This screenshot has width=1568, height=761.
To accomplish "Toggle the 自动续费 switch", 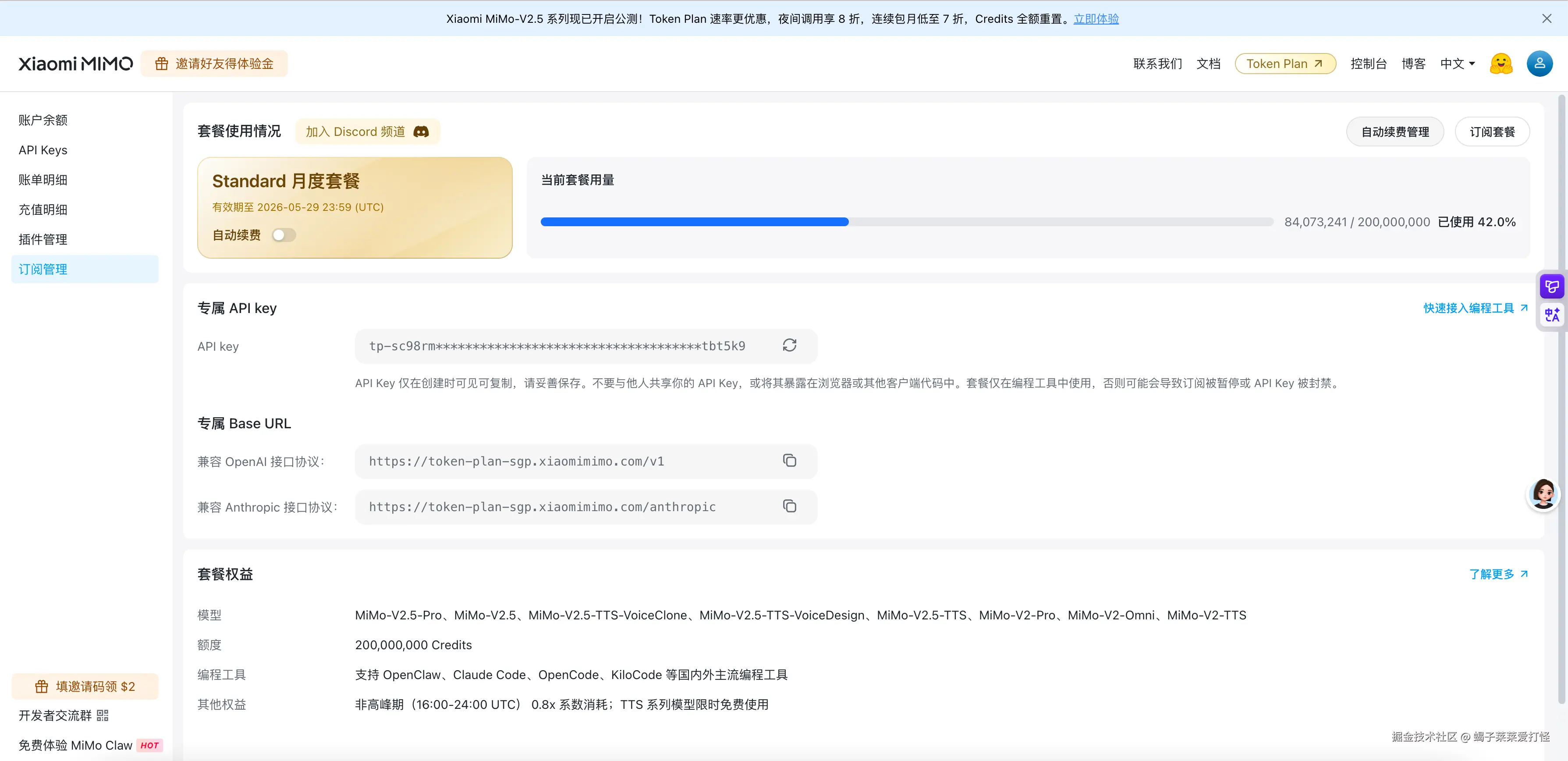I will click(x=284, y=235).
